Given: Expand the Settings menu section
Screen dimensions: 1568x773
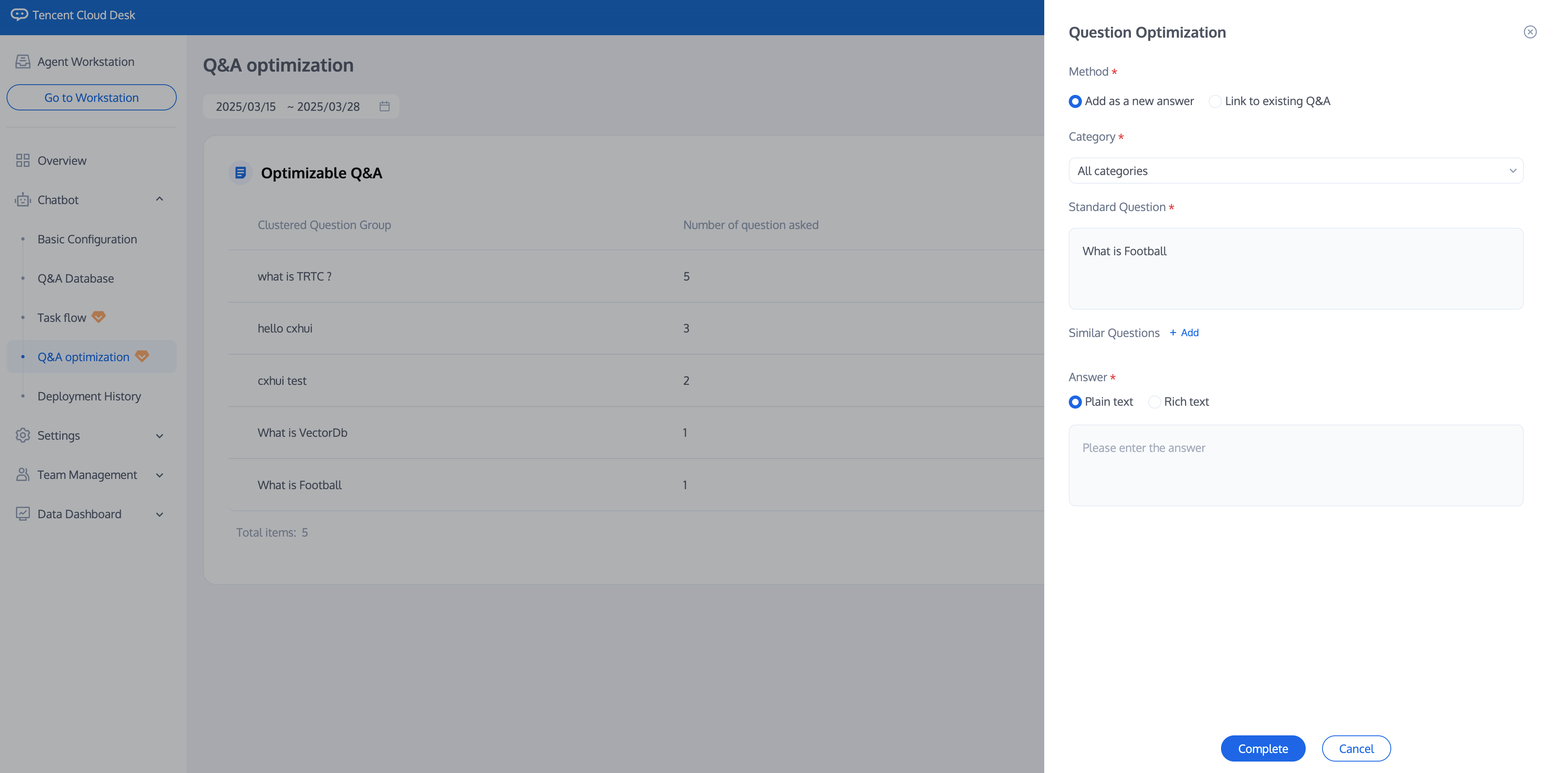Looking at the screenshot, I should click(160, 436).
